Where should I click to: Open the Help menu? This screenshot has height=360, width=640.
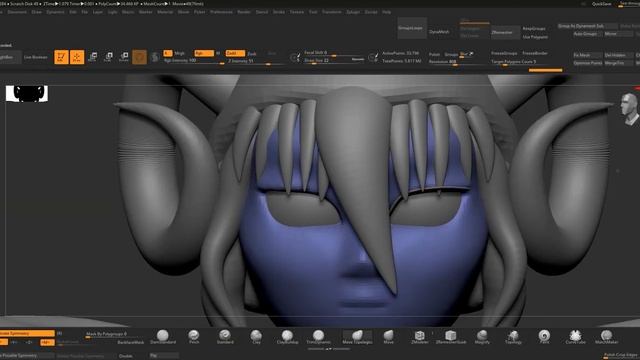[x=387, y=12]
